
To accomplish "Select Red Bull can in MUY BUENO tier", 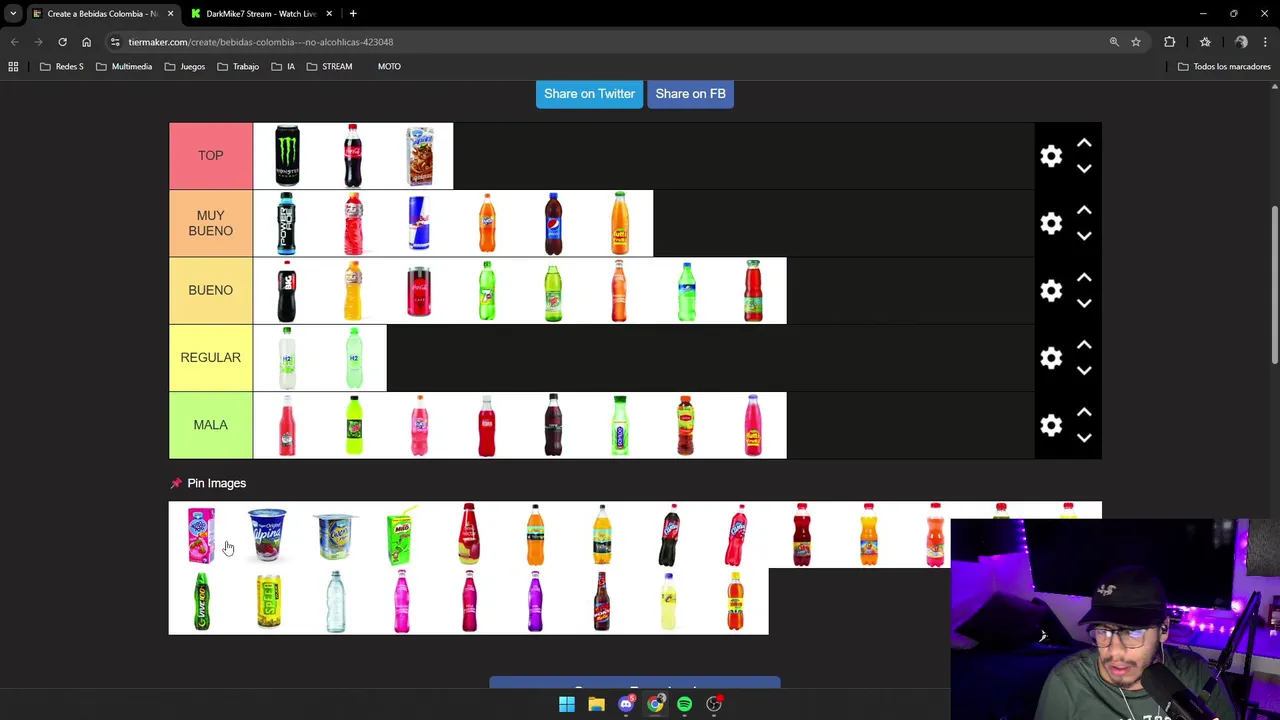I will [420, 223].
